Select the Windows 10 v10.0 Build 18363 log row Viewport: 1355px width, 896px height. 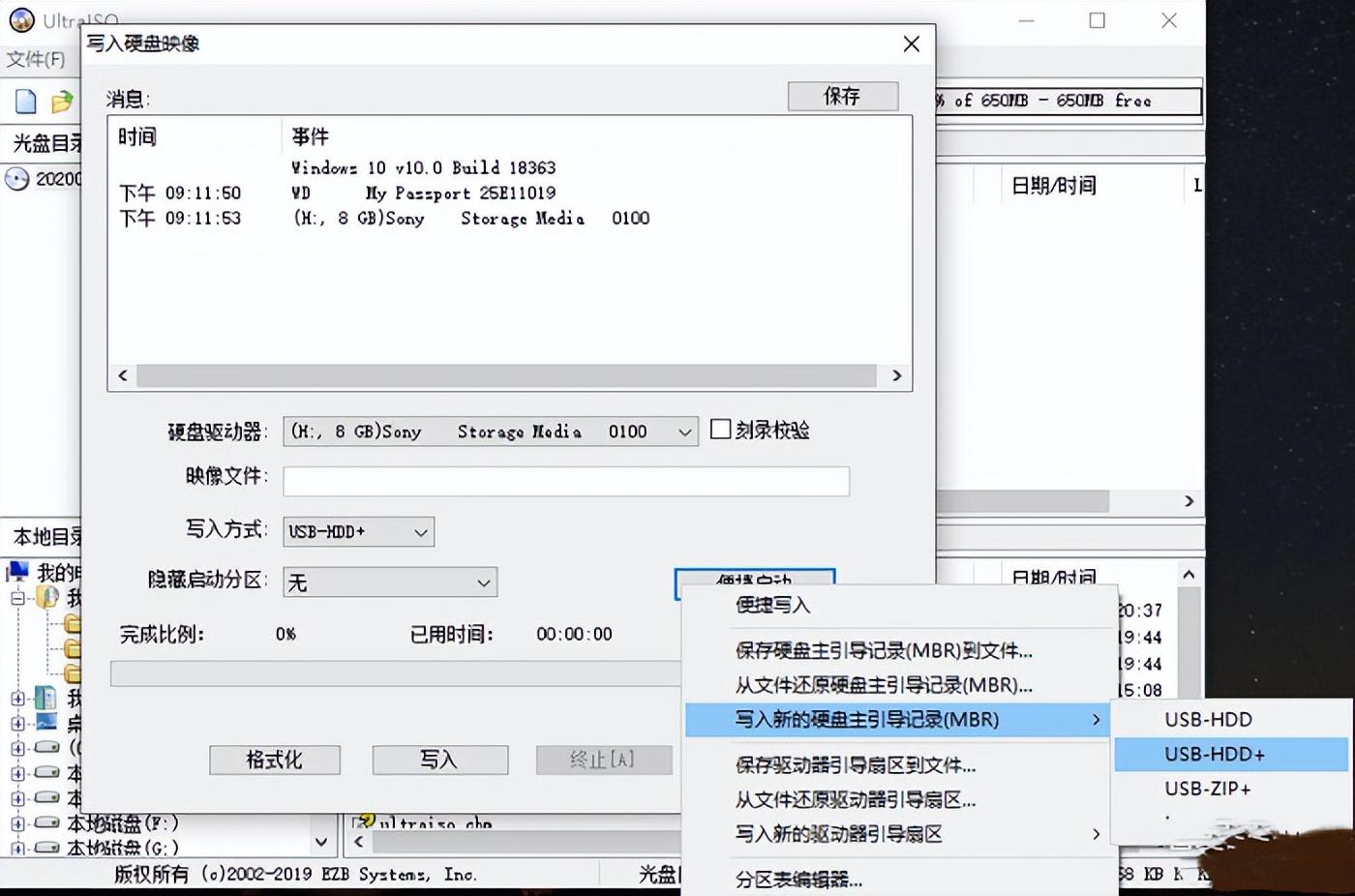click(x=423, y=167)
